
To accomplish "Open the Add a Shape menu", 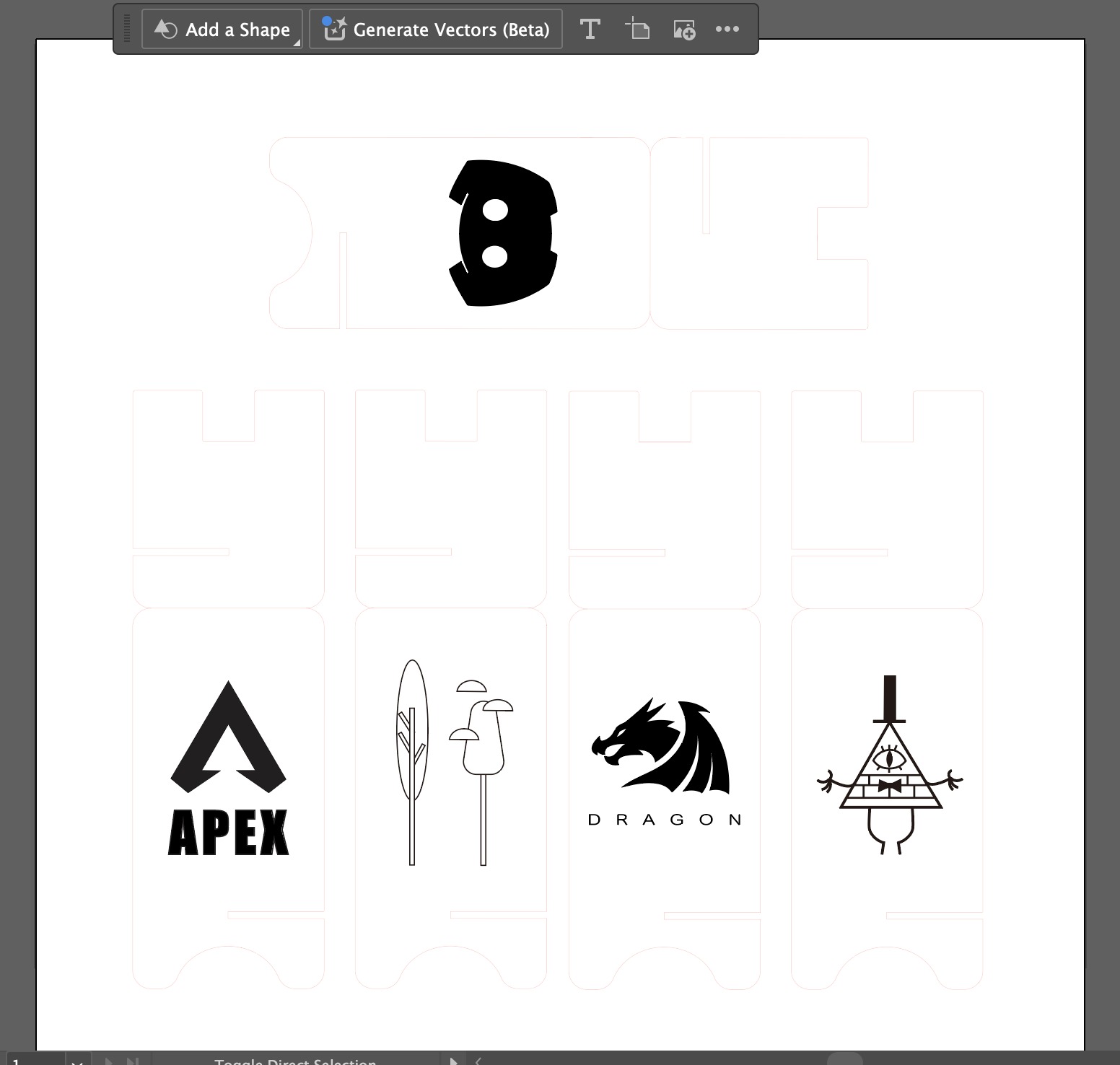I will 222,30.
